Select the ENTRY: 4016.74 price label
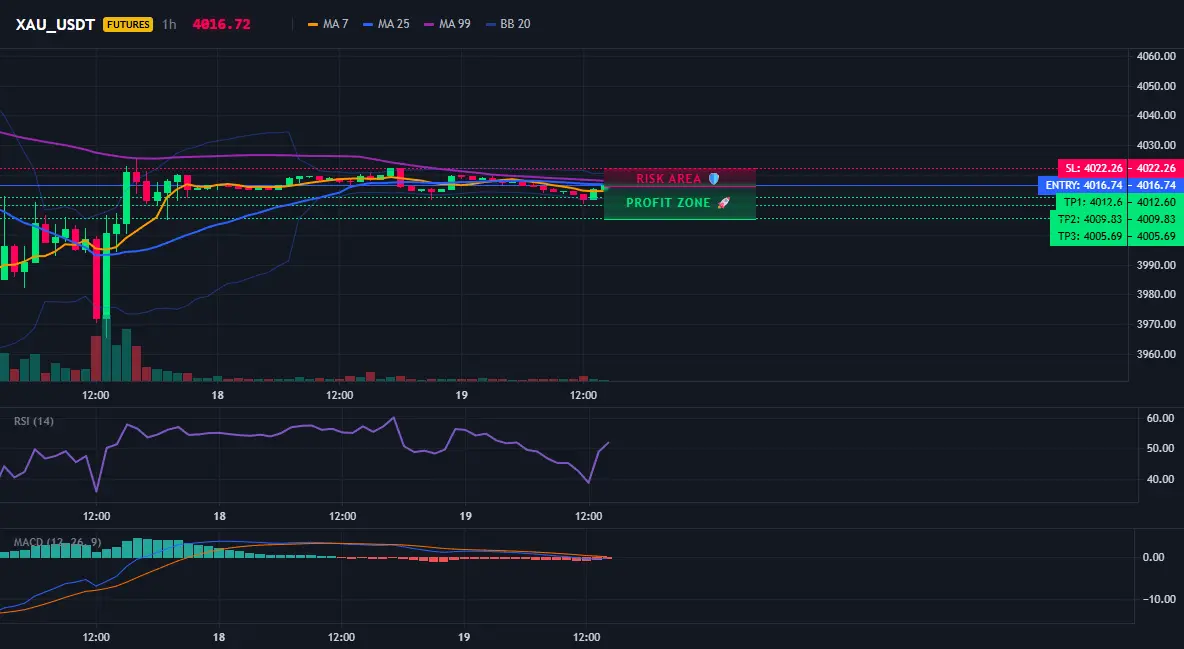 click(1083, 185)
